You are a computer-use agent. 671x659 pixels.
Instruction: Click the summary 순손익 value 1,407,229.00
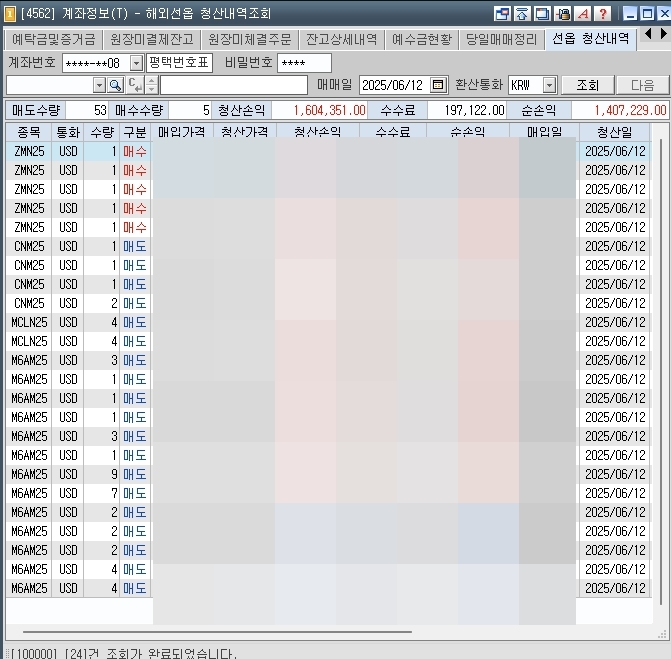[620, 110]
